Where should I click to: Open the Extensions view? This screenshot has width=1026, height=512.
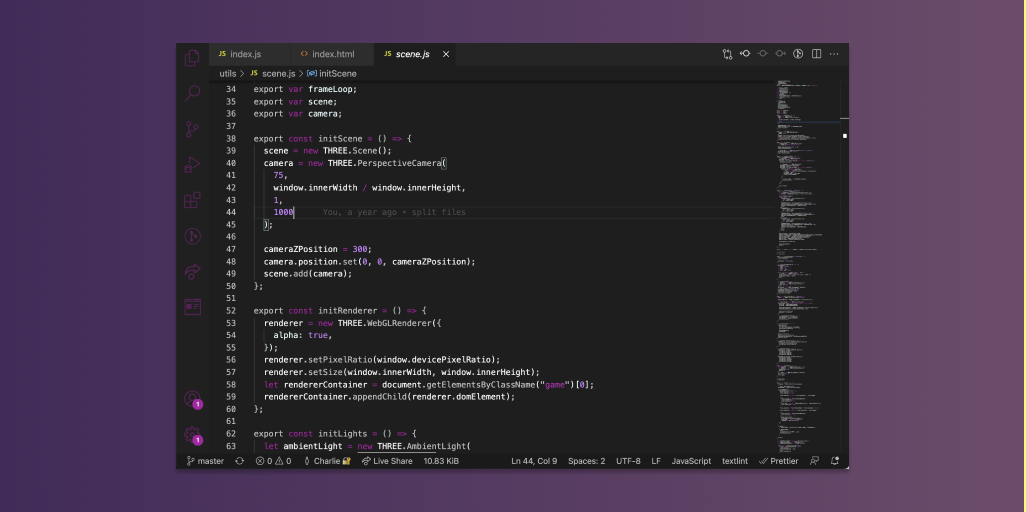pos(192,200)
